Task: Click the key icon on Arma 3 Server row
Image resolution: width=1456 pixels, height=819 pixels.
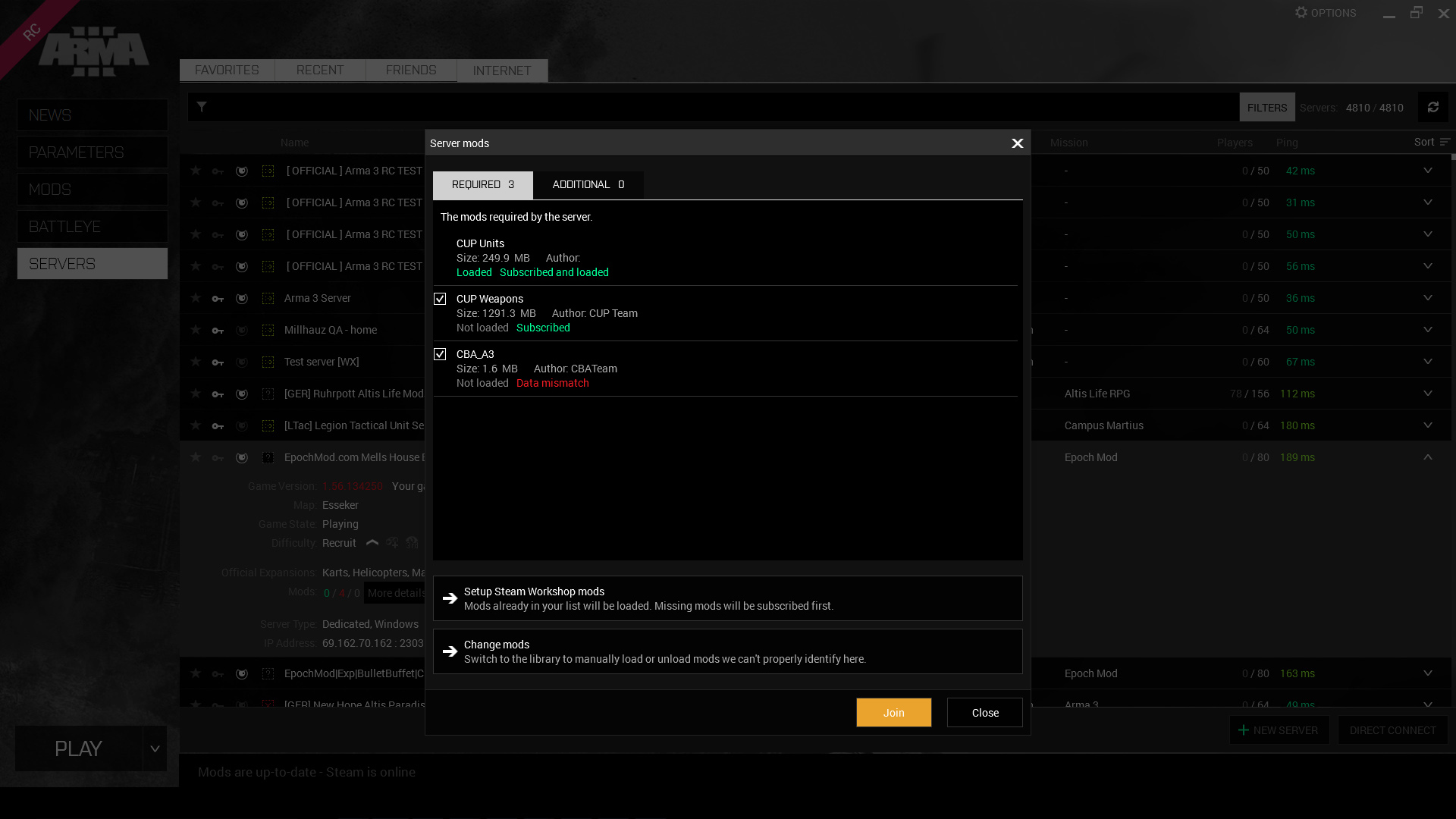Action: [x=218, y=298]
